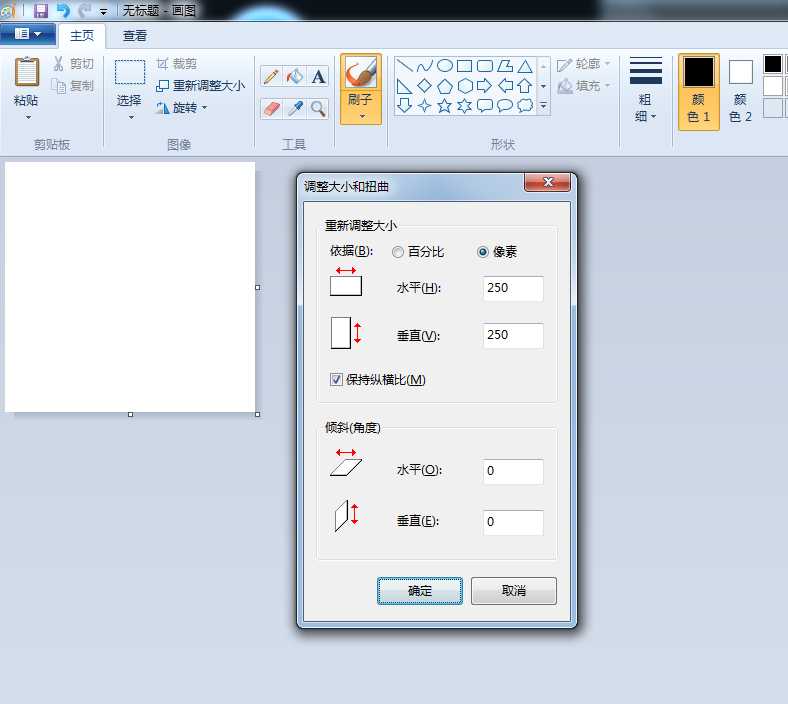Pick the Four-point star shape
This screenshot has width=788, height=704.
[x=425, y=106]
